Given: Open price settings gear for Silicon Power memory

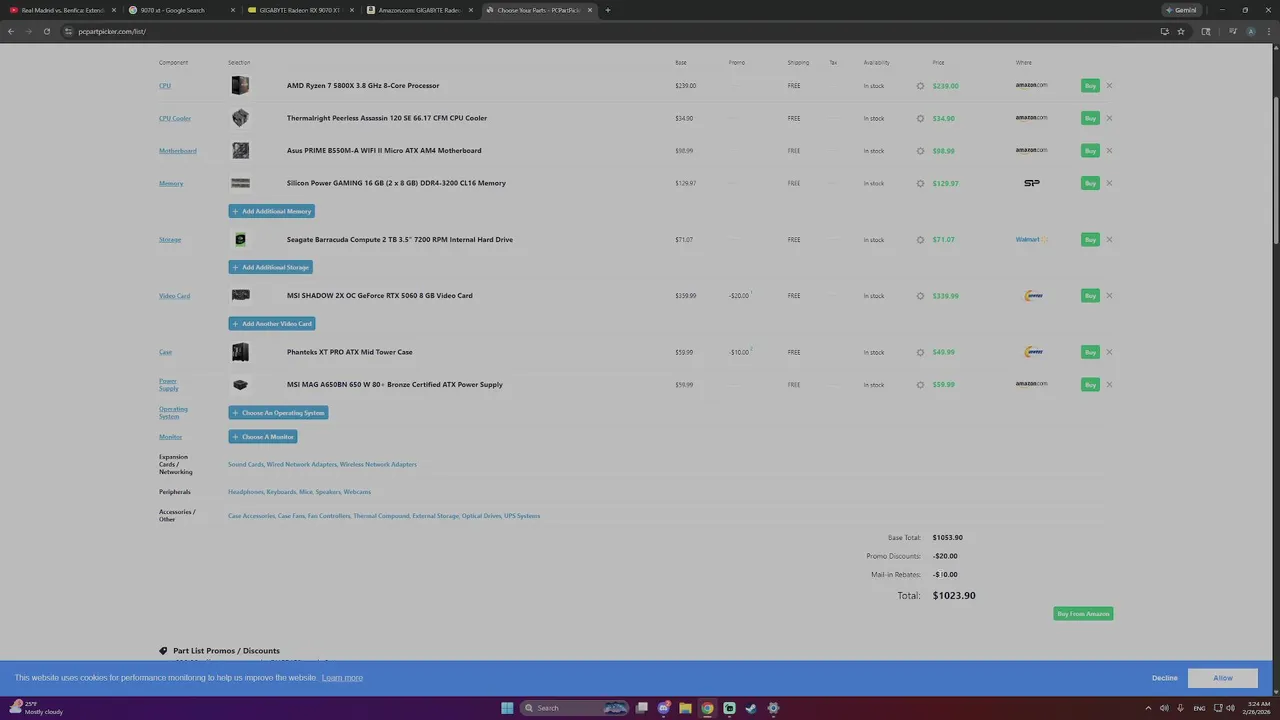Looking at the screenshot, I should tap(921, 183).
